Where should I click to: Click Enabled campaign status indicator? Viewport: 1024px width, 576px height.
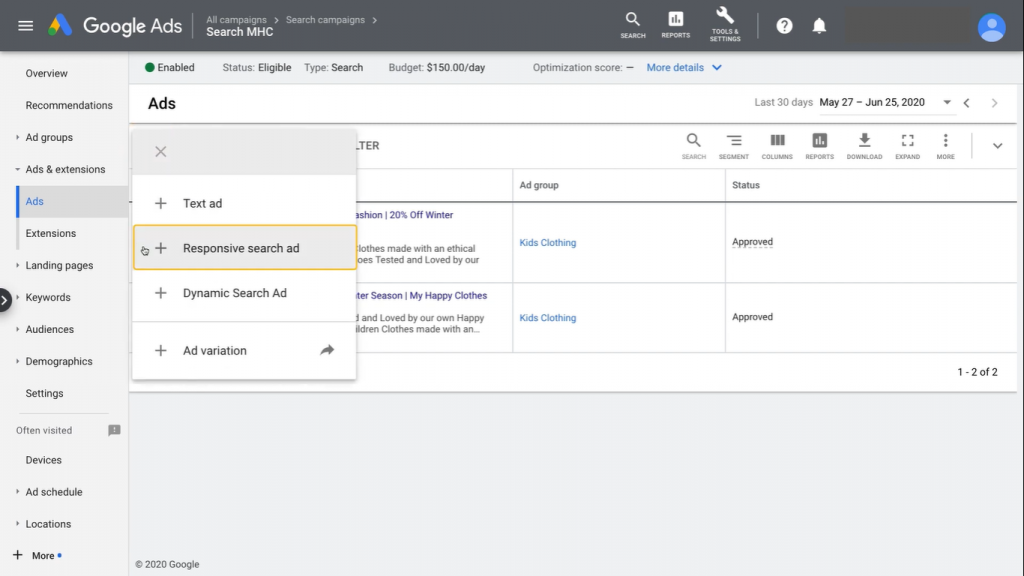click(x=169, y=67)
